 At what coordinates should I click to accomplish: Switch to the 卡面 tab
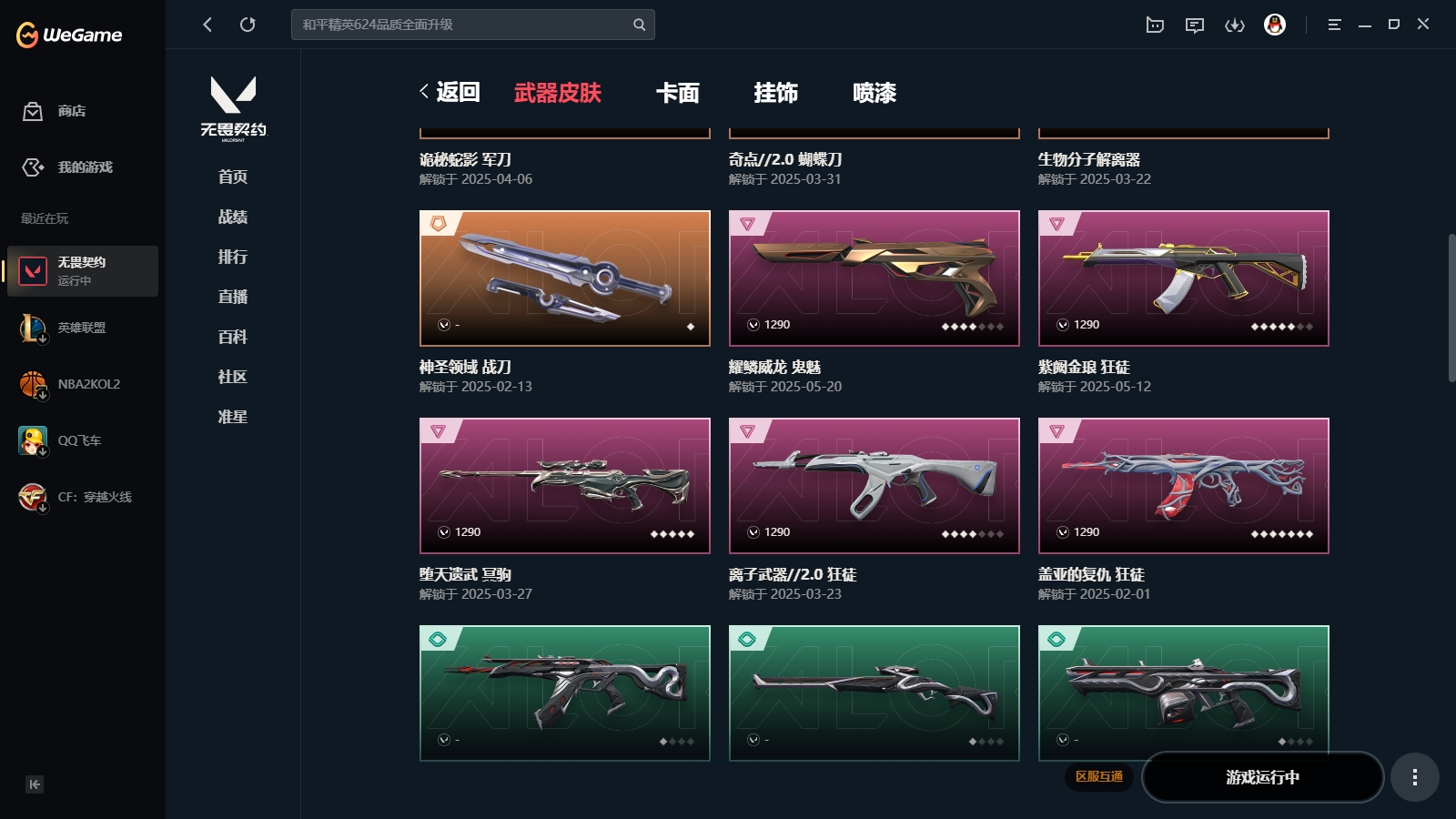click(678, 93)
